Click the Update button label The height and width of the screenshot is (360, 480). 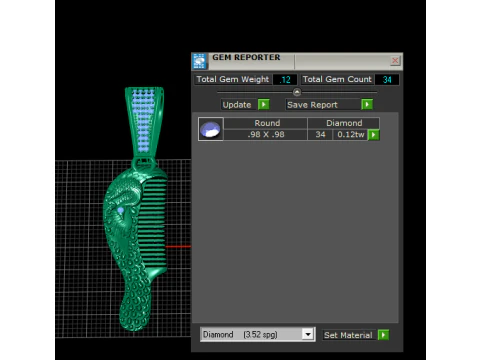237,105
